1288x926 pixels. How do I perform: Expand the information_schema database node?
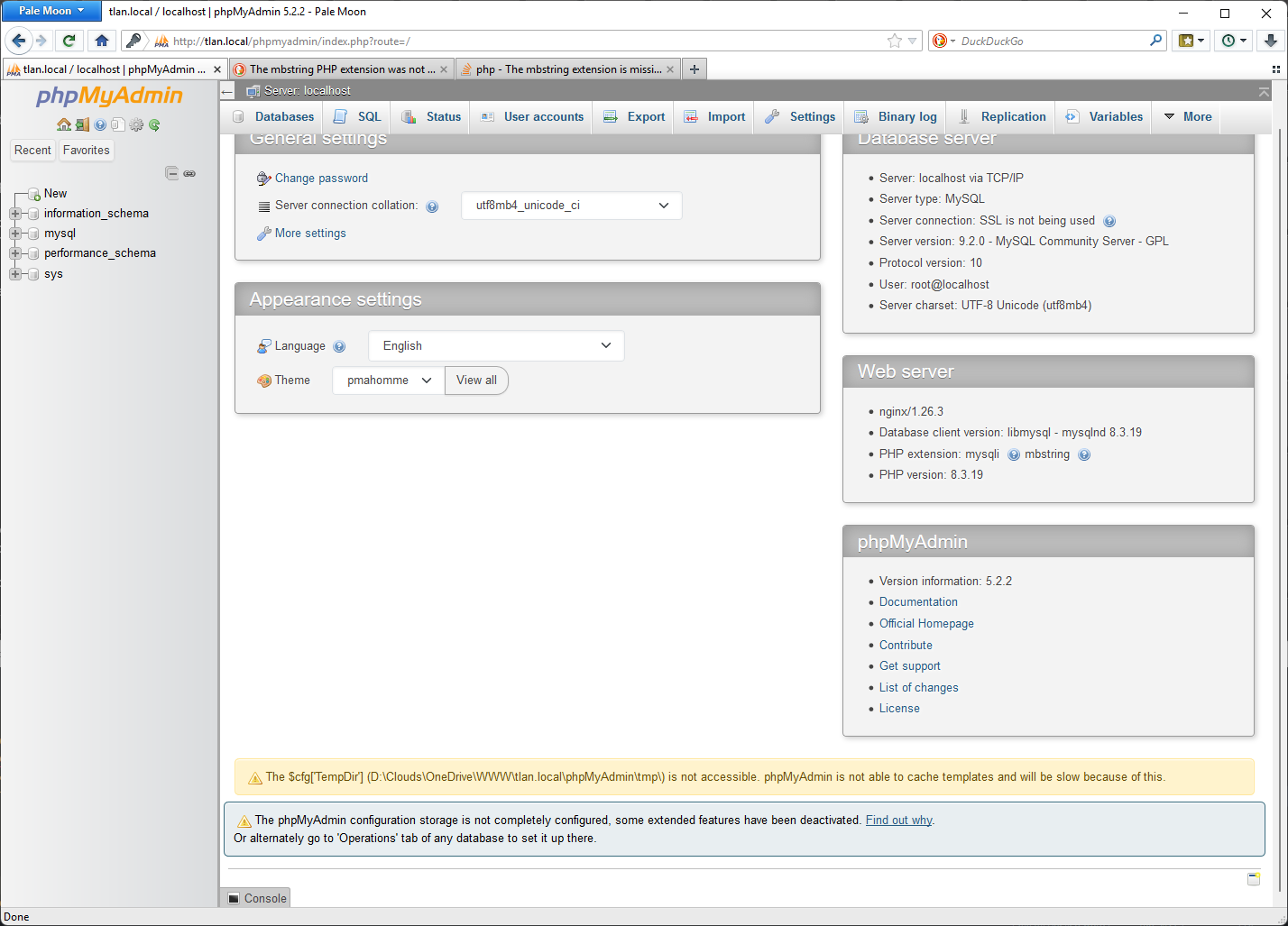pos(15,214)
